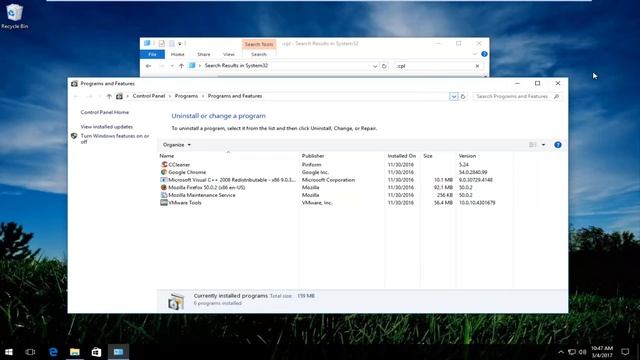This screenshot has height=360, width=640.
Task: Refresh the File Explorer search results
Action: point(384,66)
